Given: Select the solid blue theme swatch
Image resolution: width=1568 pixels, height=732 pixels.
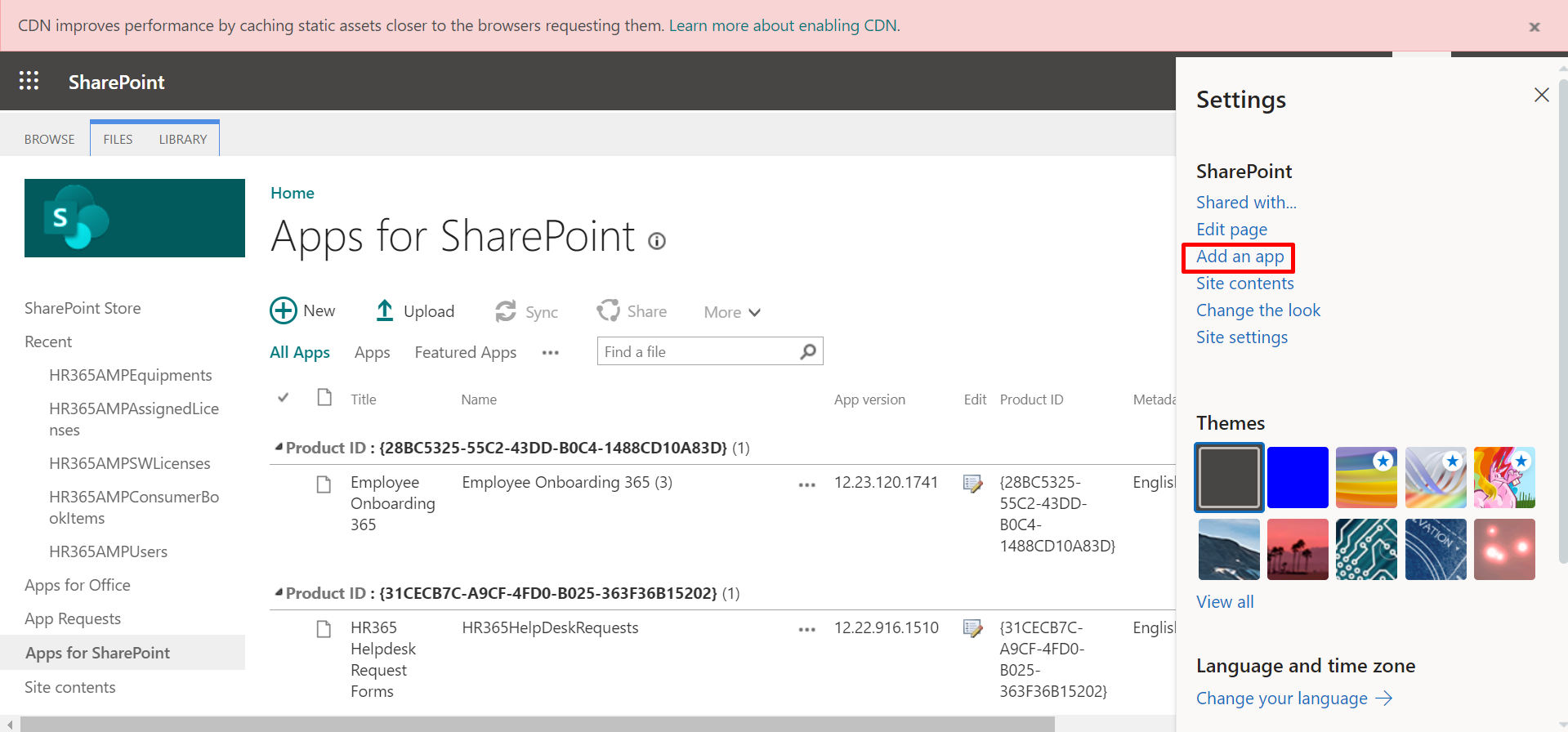Looking at the screenshot, I should (1298, 477).
